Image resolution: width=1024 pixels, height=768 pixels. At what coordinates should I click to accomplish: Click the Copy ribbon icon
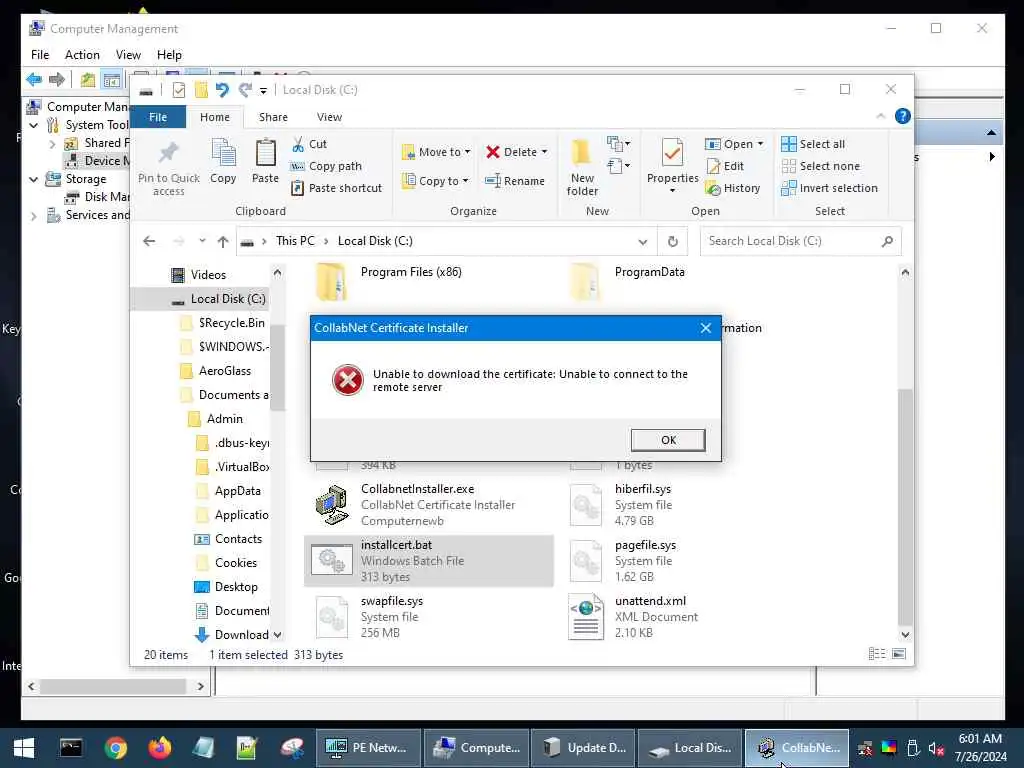coord(223,153)
